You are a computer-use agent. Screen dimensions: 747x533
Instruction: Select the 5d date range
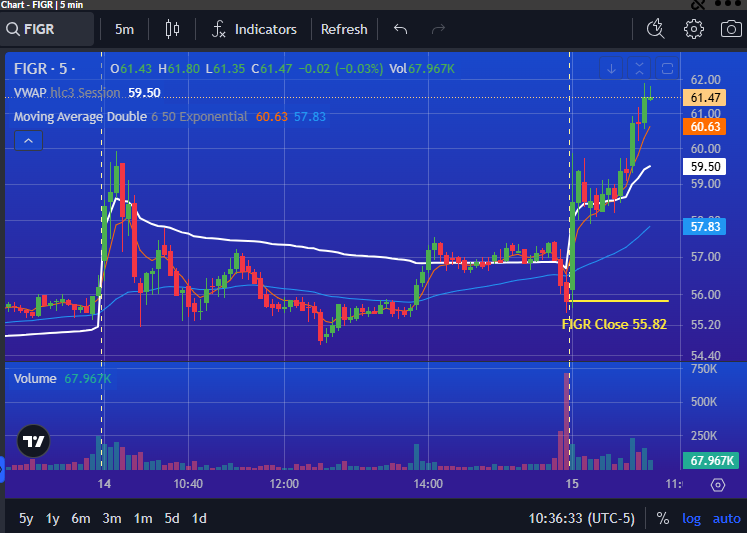[x=172, y=518]
